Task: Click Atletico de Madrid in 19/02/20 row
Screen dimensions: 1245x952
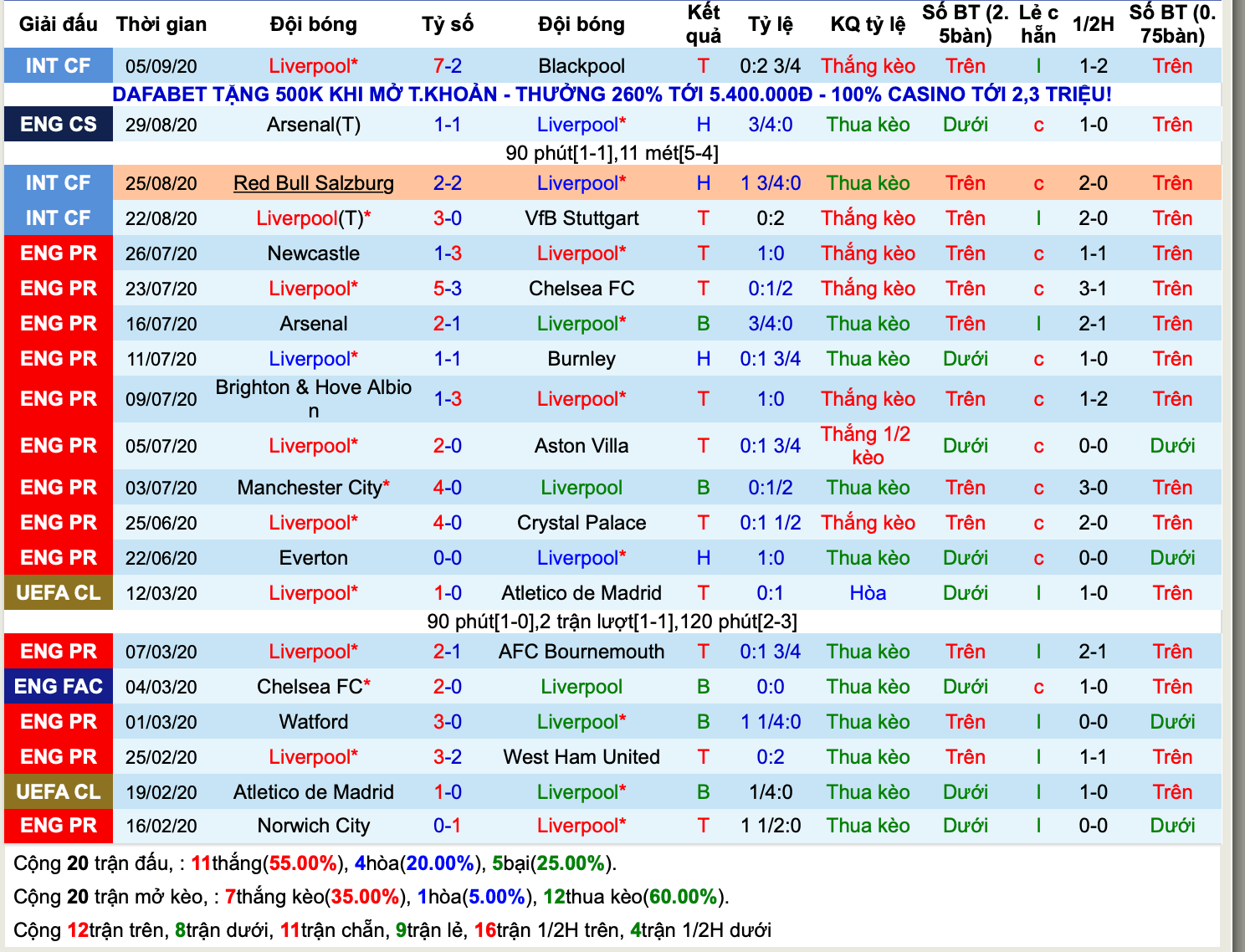Action: tap(314, 792)
